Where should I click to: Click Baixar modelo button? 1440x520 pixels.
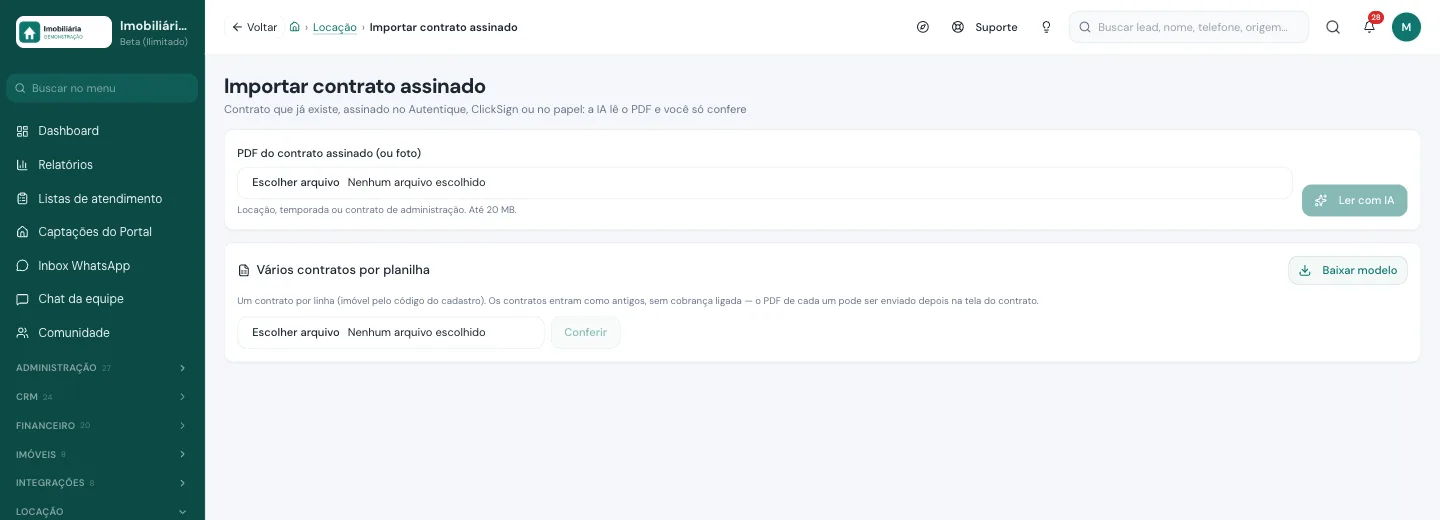pos(1348,270)
